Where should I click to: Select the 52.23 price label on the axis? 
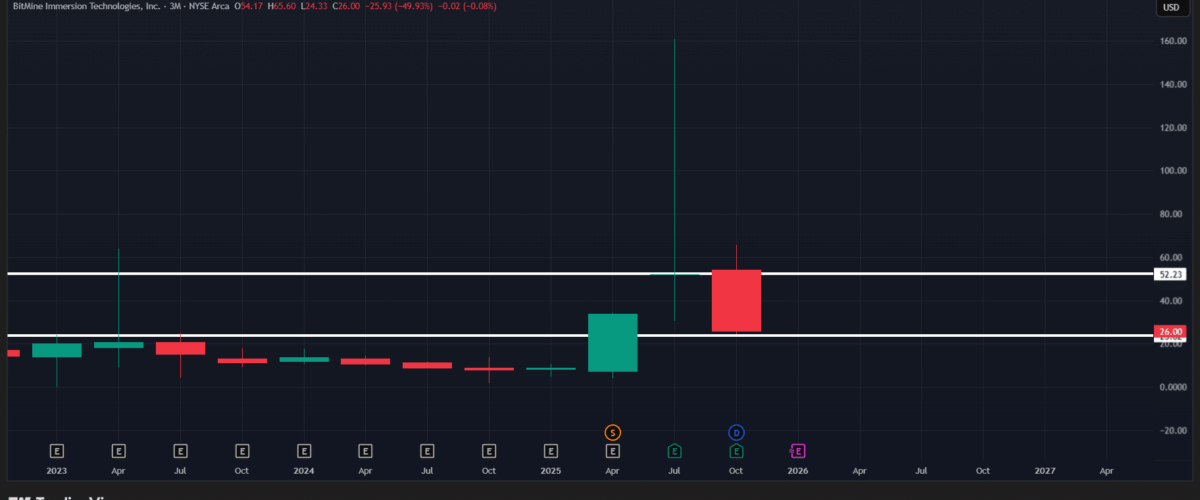[x=1169, y=274]
